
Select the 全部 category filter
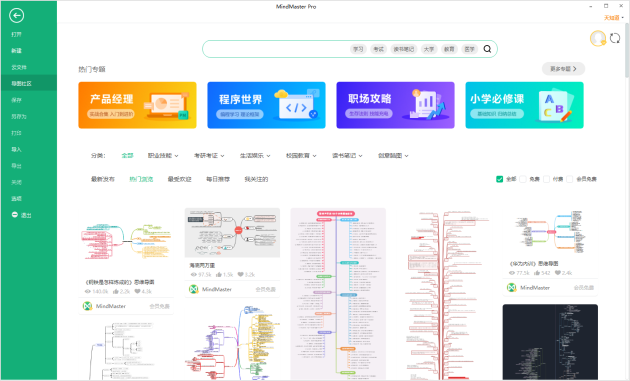pos(127,156)
